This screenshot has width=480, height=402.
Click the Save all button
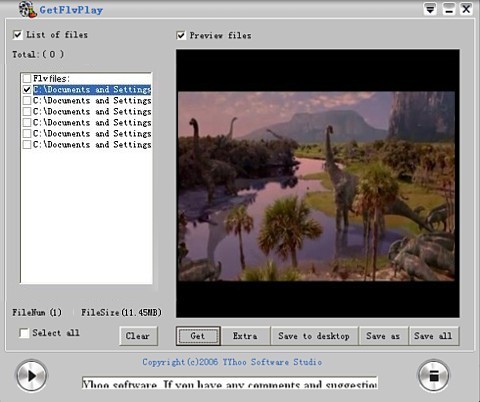pos(434,336)
